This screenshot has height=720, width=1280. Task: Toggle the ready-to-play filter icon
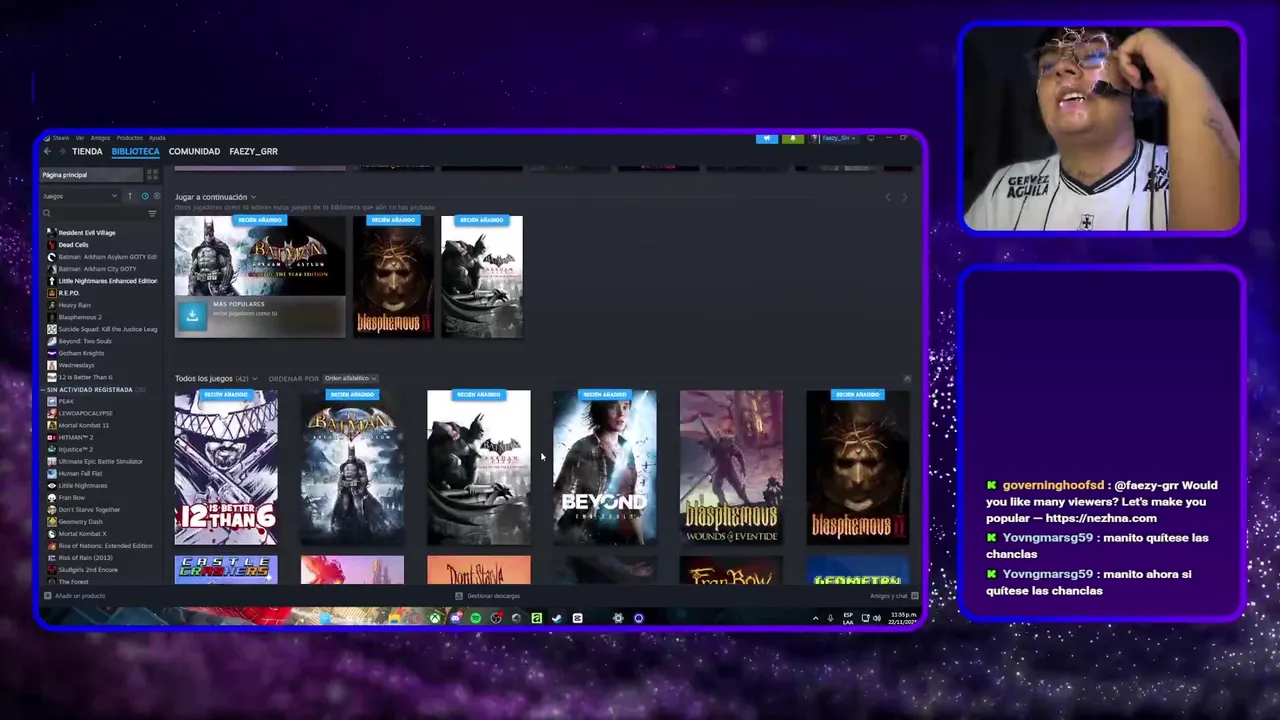pos(155,196)
